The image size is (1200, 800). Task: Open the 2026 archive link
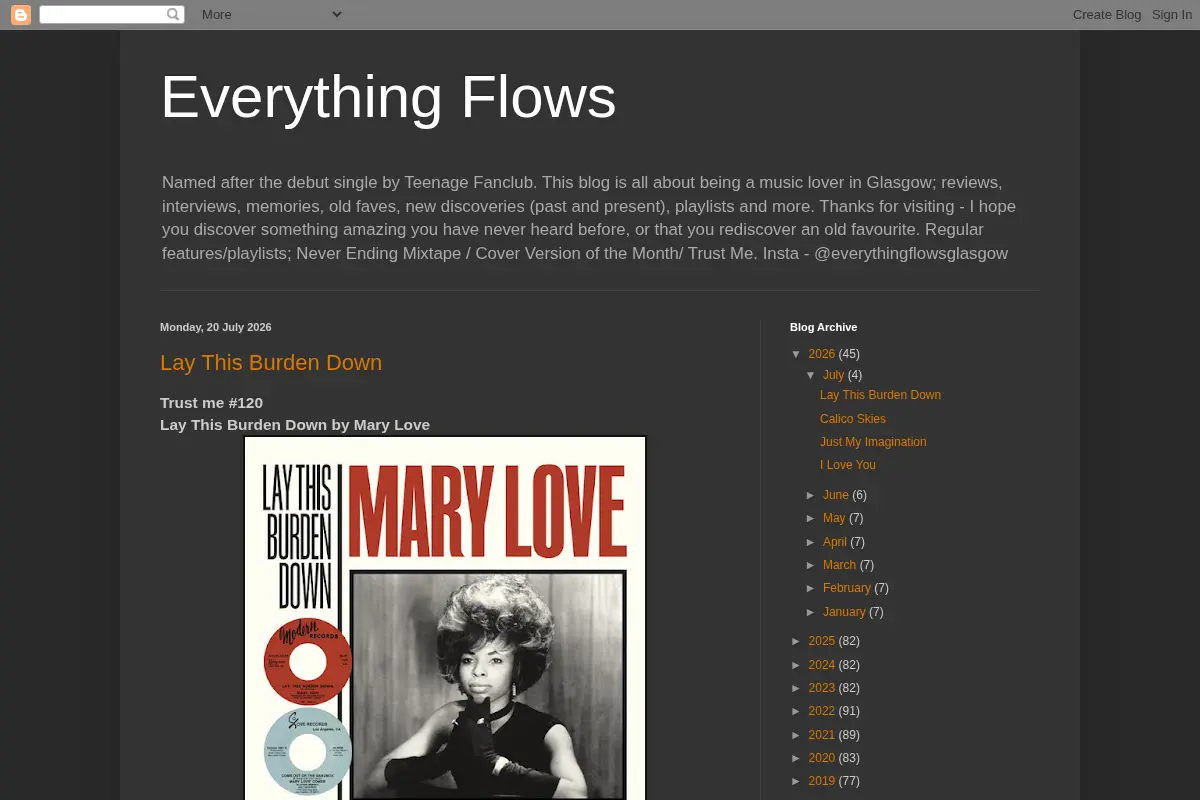[x=822, y=354]
